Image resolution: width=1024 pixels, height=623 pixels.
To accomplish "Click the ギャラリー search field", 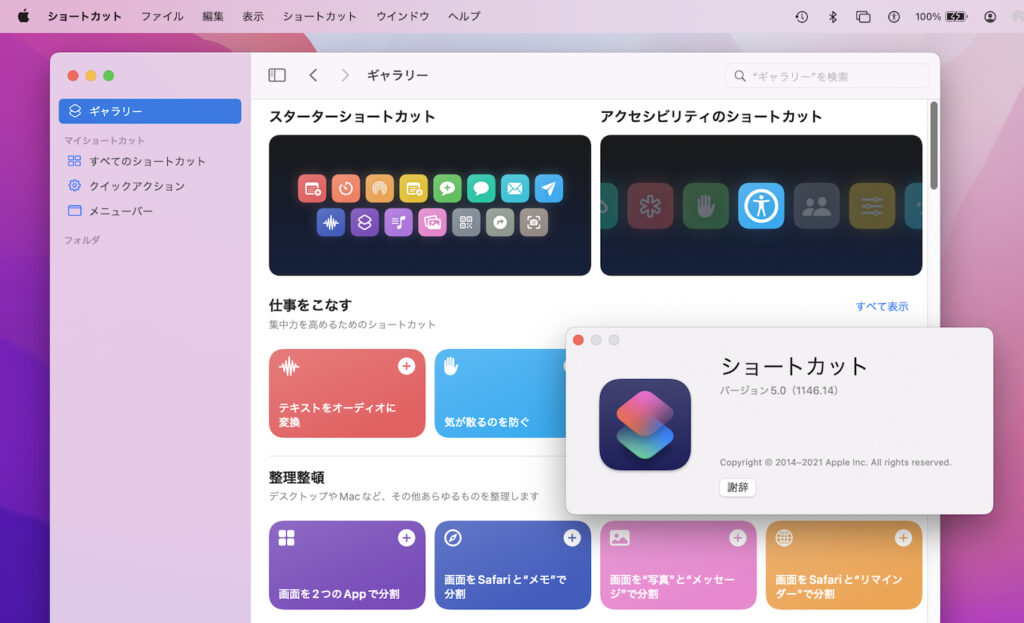I will pos(826,75).
